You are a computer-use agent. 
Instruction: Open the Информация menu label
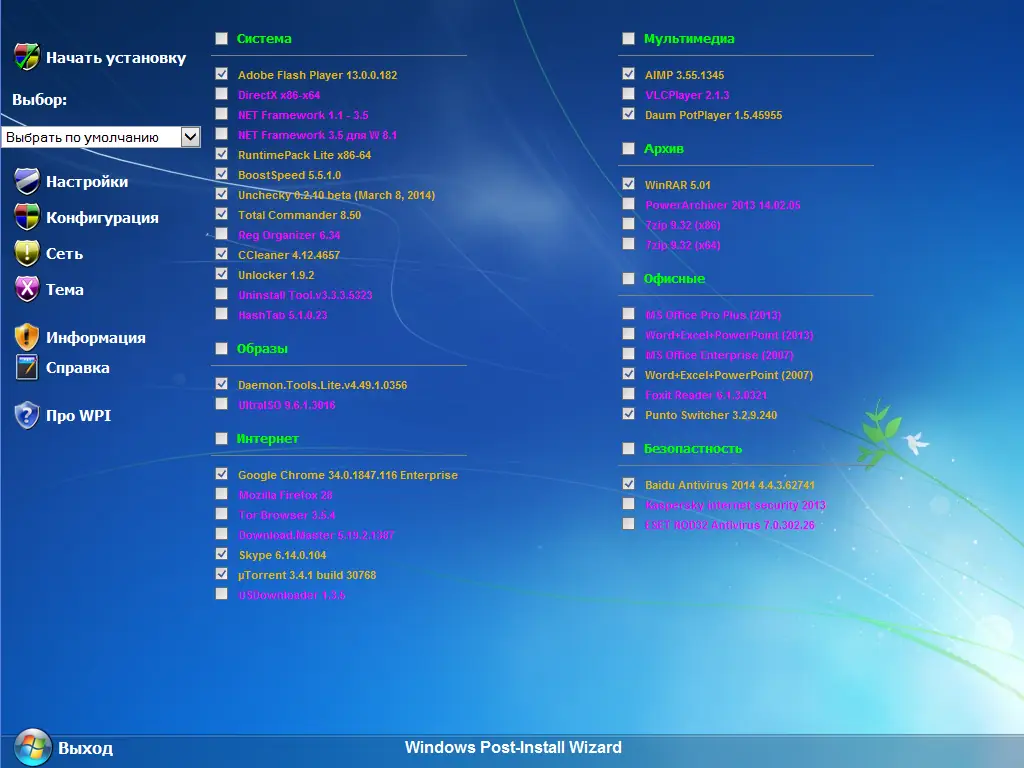(x=95, y=338)
